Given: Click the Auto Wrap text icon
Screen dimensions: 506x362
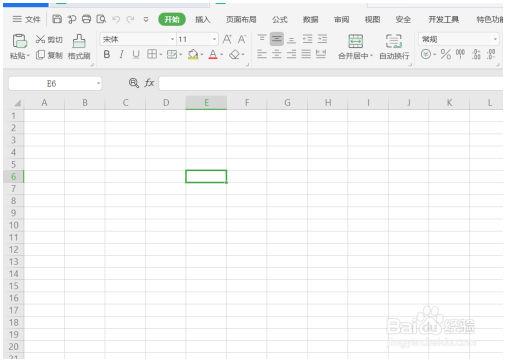Looking at the screenshot, I should tap(394, 41).
